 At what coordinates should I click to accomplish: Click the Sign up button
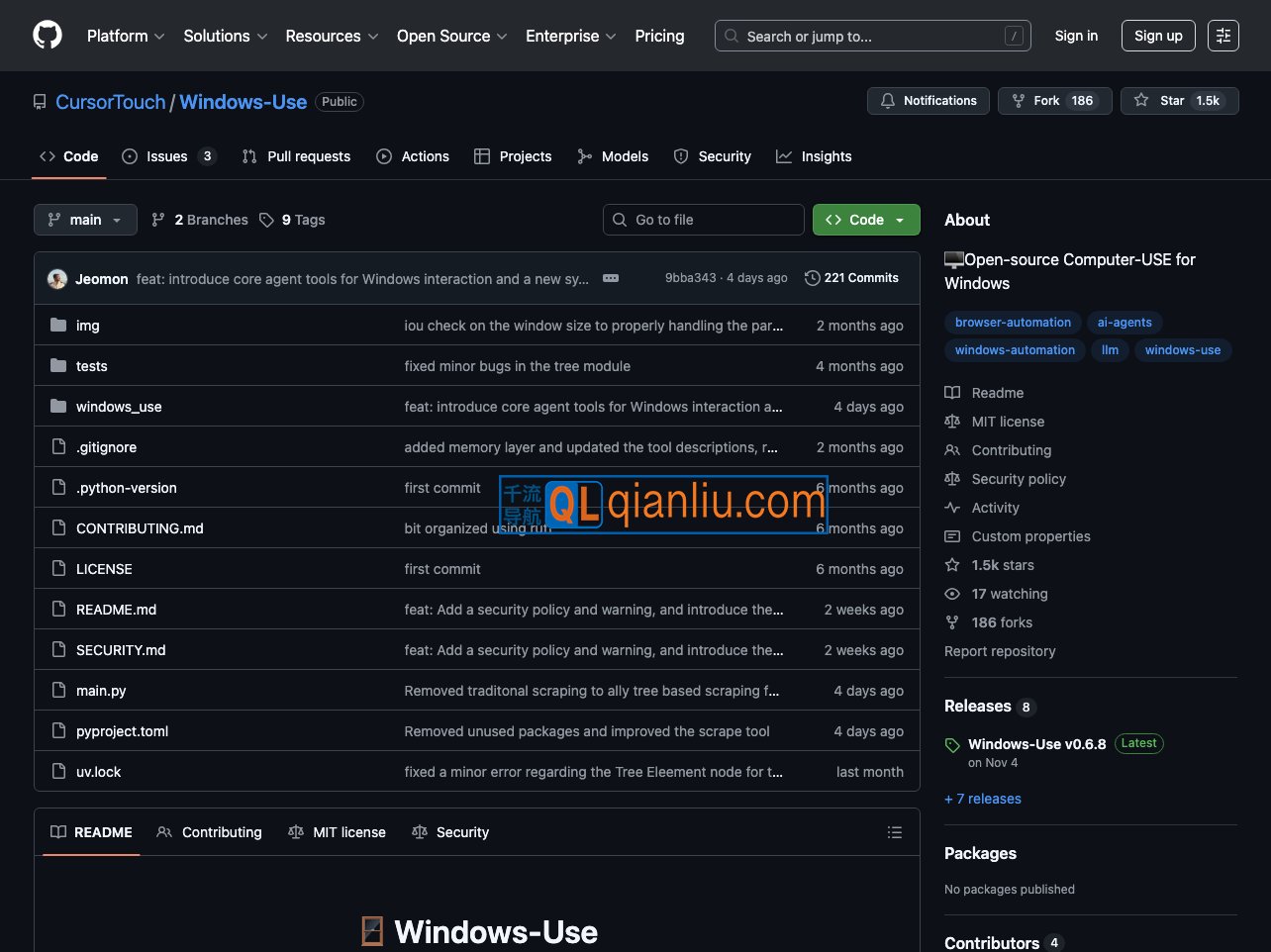coord(1157,36)
